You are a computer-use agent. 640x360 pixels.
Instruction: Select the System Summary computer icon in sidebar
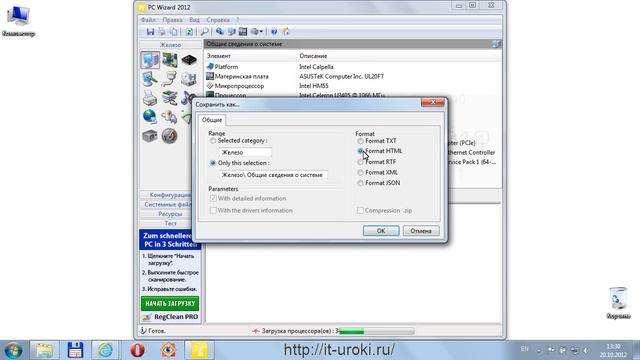tap(150, 60)
